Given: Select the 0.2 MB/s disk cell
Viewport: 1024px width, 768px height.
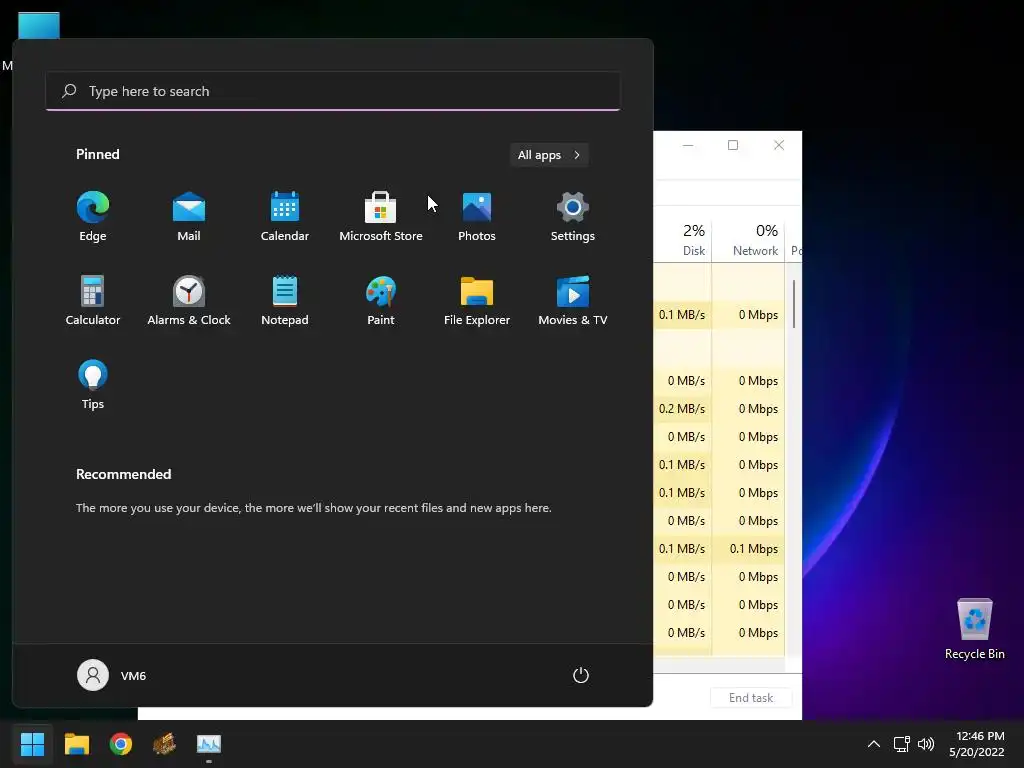Looking at the screenshot, I should pyautogui.click(x=682, y=409).
